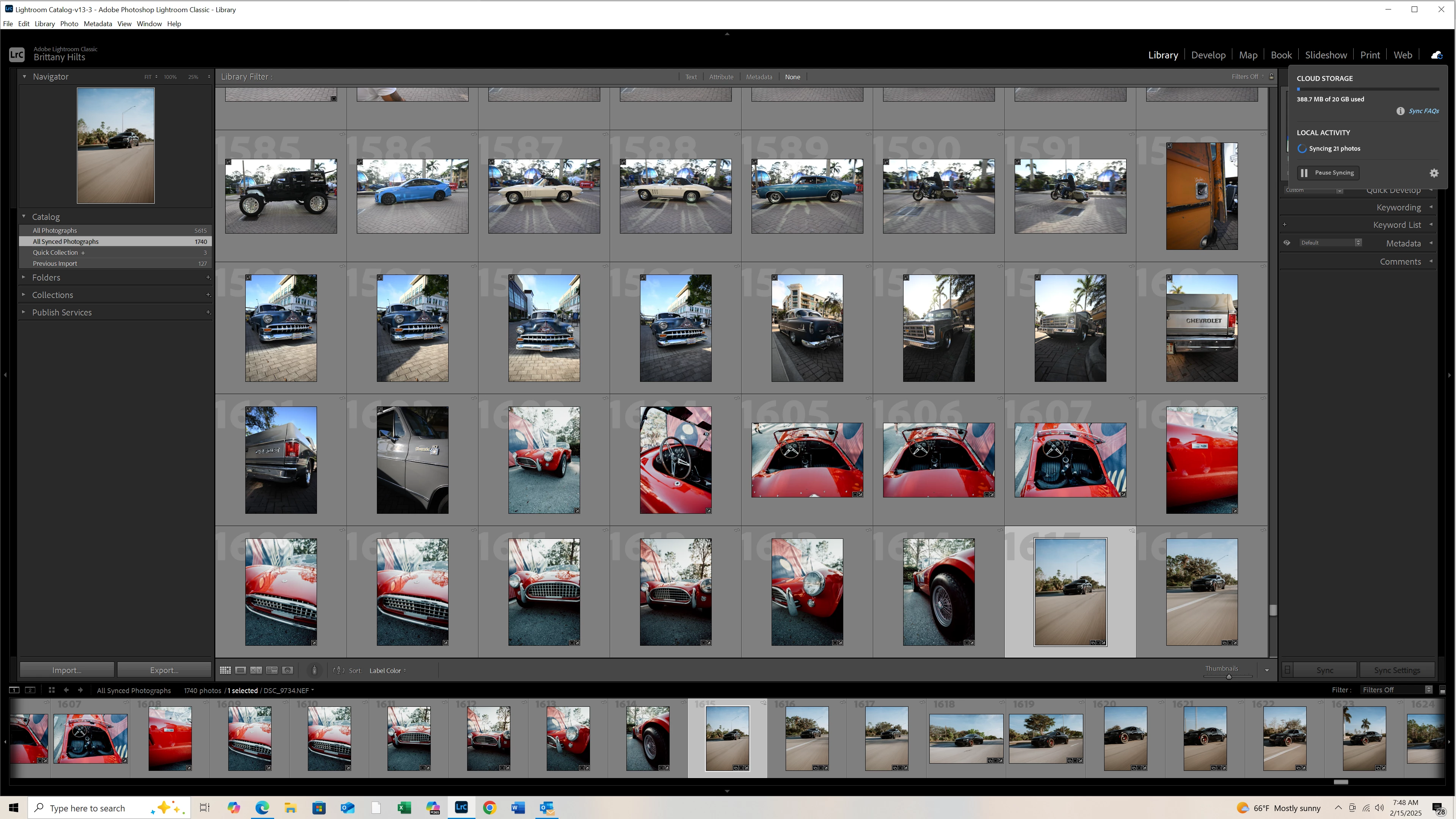Open Compare view (XY) icon

[256, 670]
